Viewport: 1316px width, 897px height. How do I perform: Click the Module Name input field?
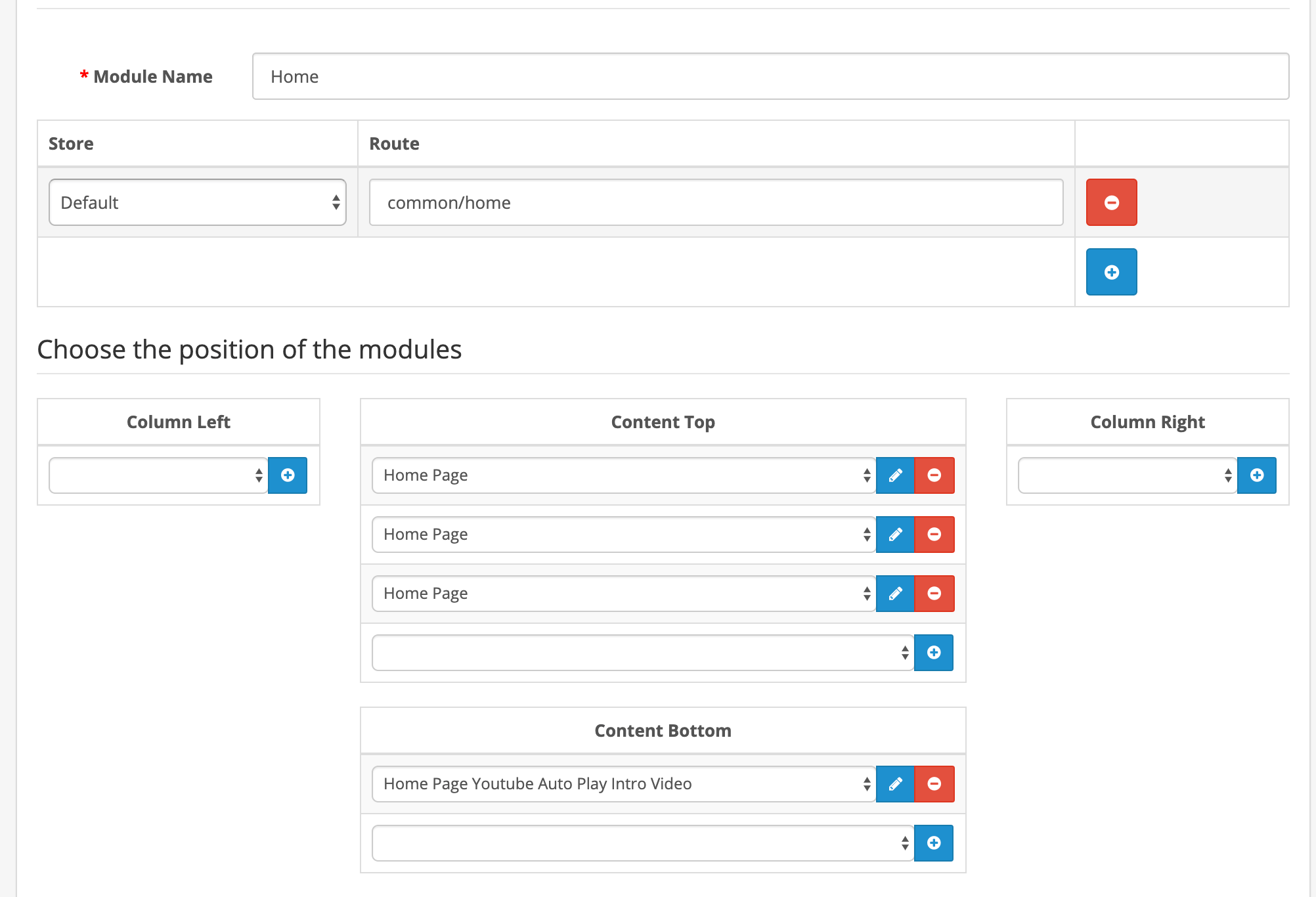coord(770,76)
